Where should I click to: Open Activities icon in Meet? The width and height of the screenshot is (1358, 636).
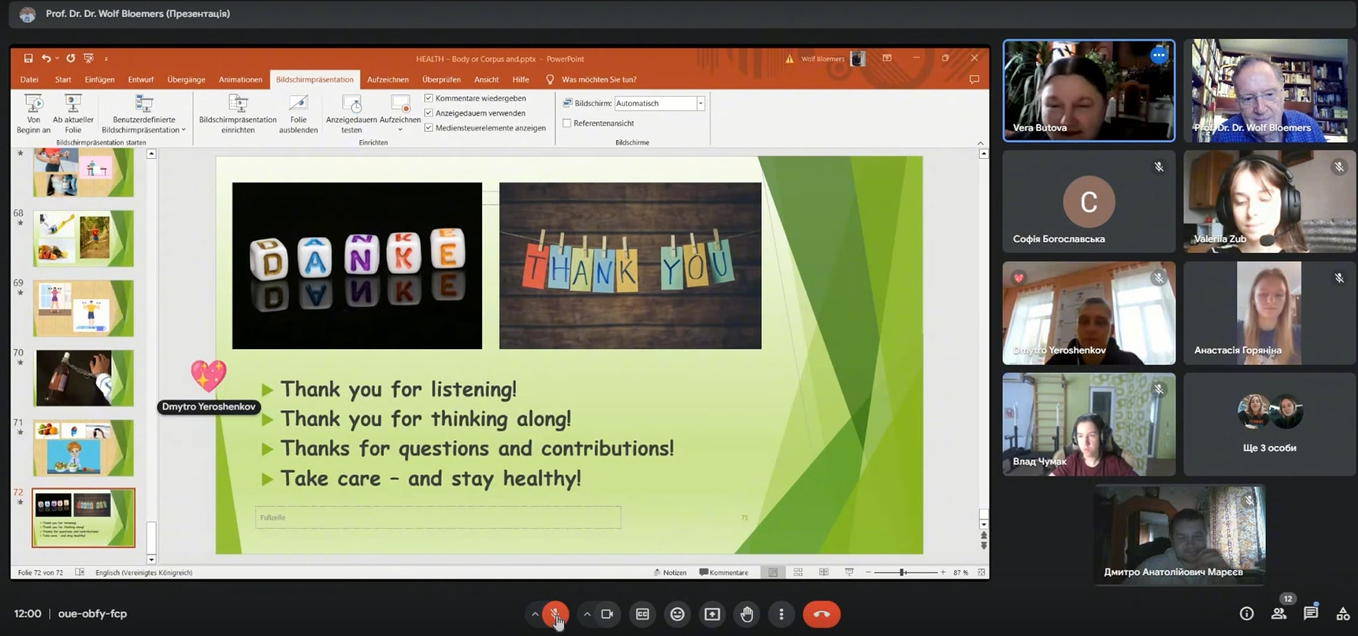click(1342, 614)
